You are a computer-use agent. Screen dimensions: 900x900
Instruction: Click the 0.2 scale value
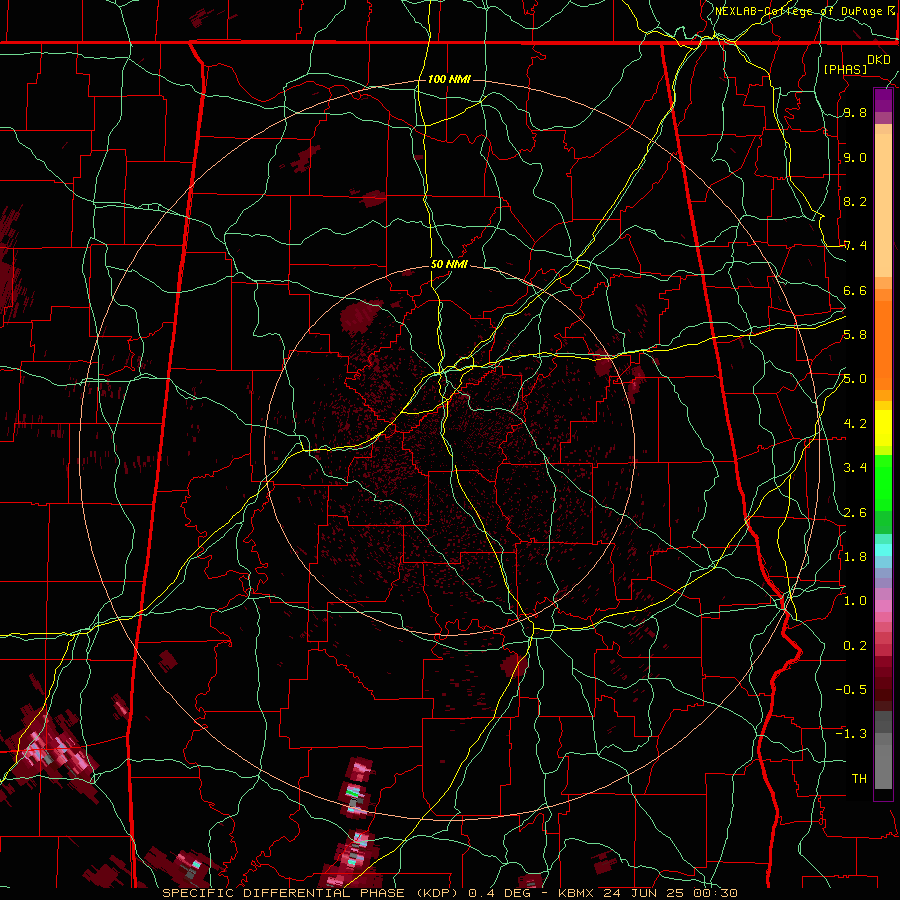[x=855, y=646]
